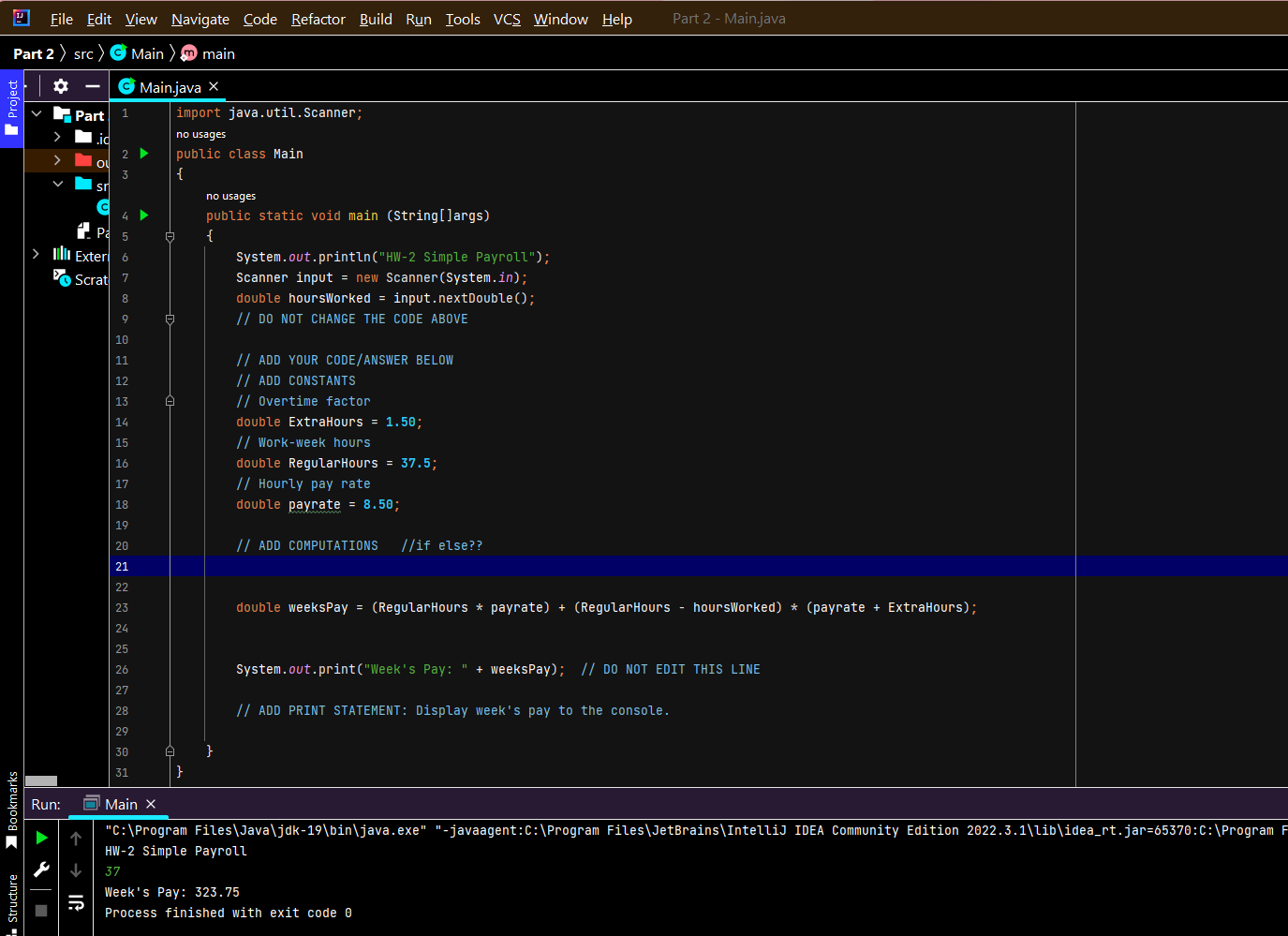Run the Main class from gutter arrow on line 2

pos(144,153)
